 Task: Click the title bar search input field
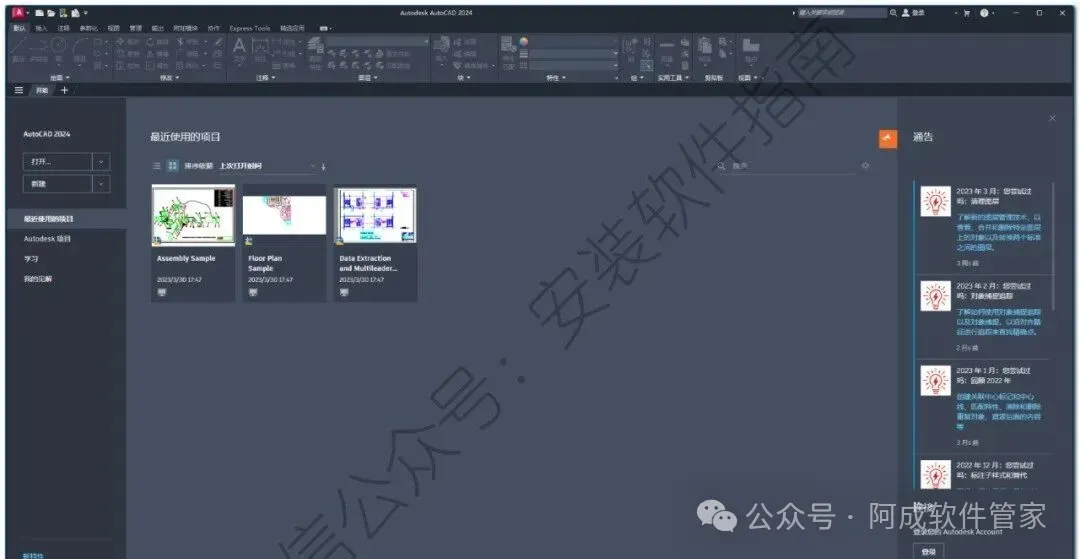click(x=842, y=12)
